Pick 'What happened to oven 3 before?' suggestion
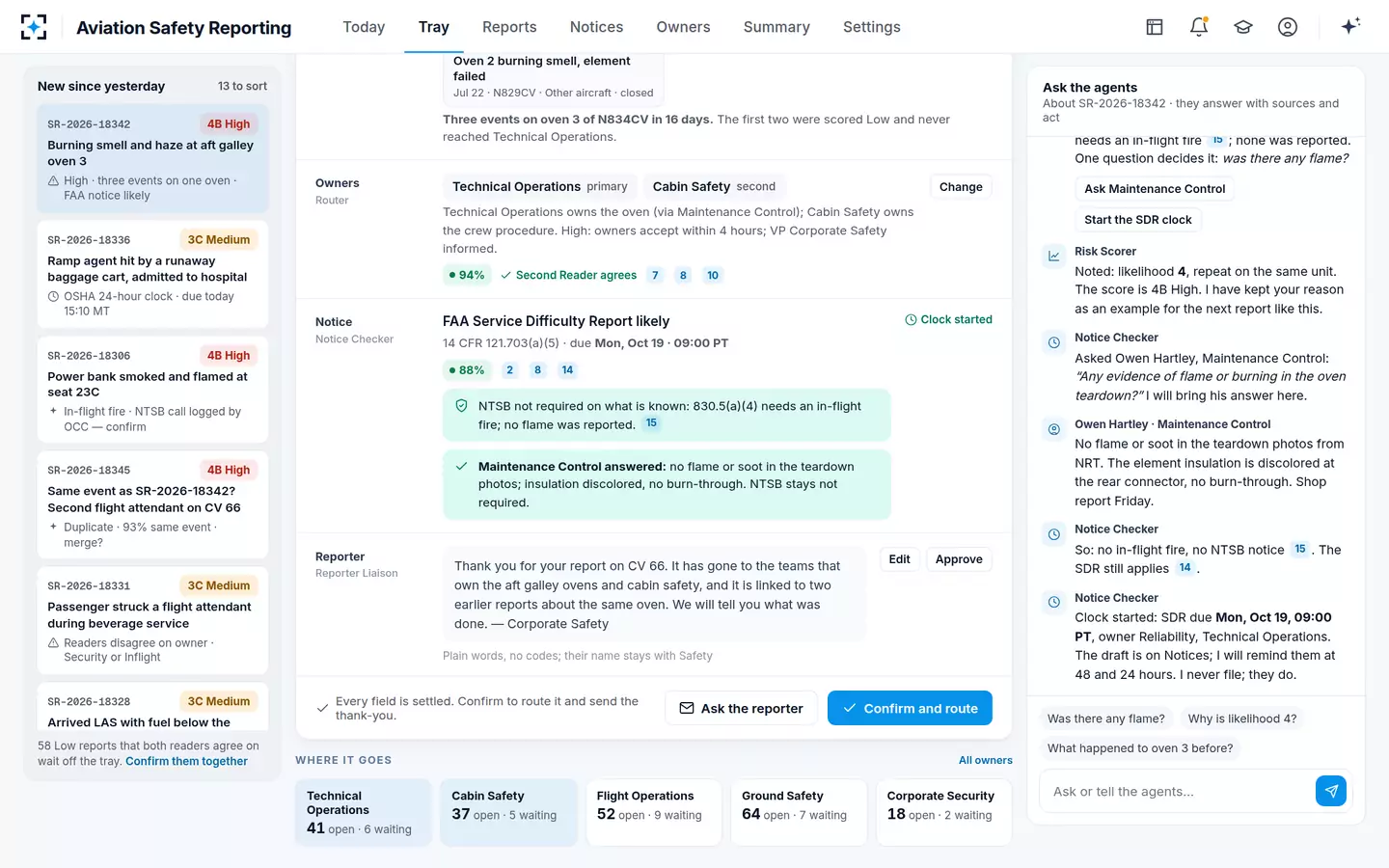Image resolution: width=1389 pixels, height=868 pixels. (1140, 748)
